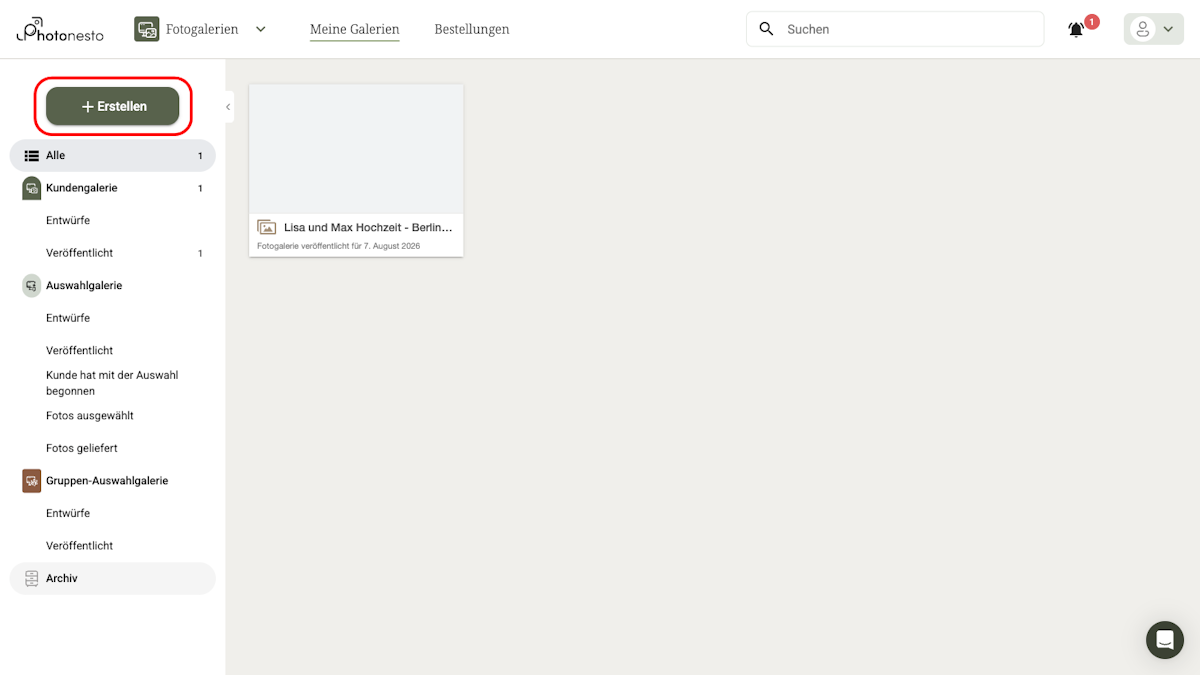Open the Fotogalerien type dropdown
Viewport: 1200px width, 675px height.
[x=260, y=29]
